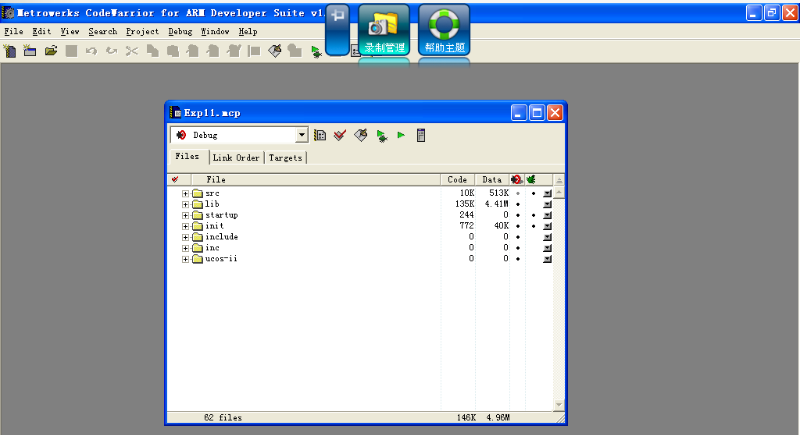Toggle target dot for startup folder
The width and height of the screenshot is (800, 435).
(x=517, y=215)
